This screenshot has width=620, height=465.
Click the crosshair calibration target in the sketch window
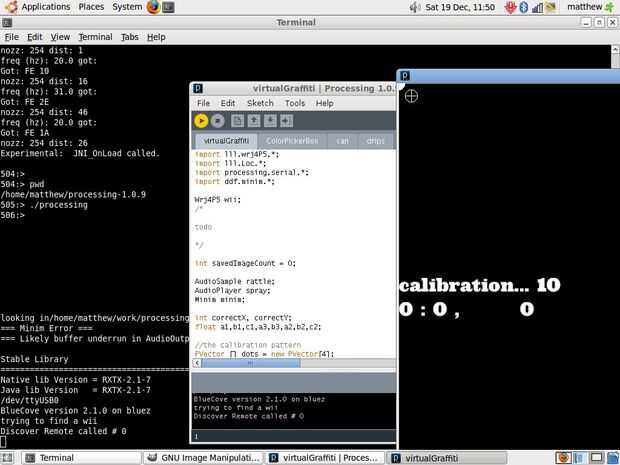[x=411, y=96]
